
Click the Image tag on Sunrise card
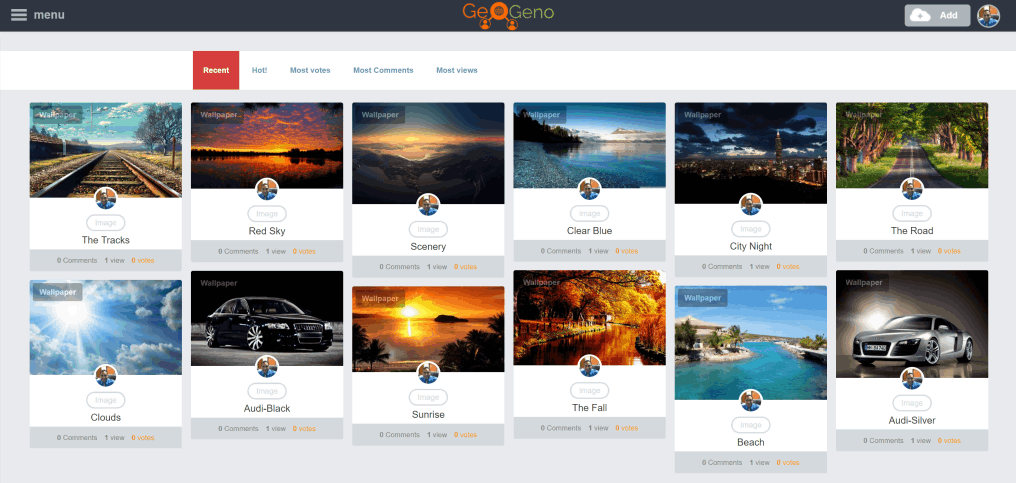pyautogui.click(x=428, y=398)
